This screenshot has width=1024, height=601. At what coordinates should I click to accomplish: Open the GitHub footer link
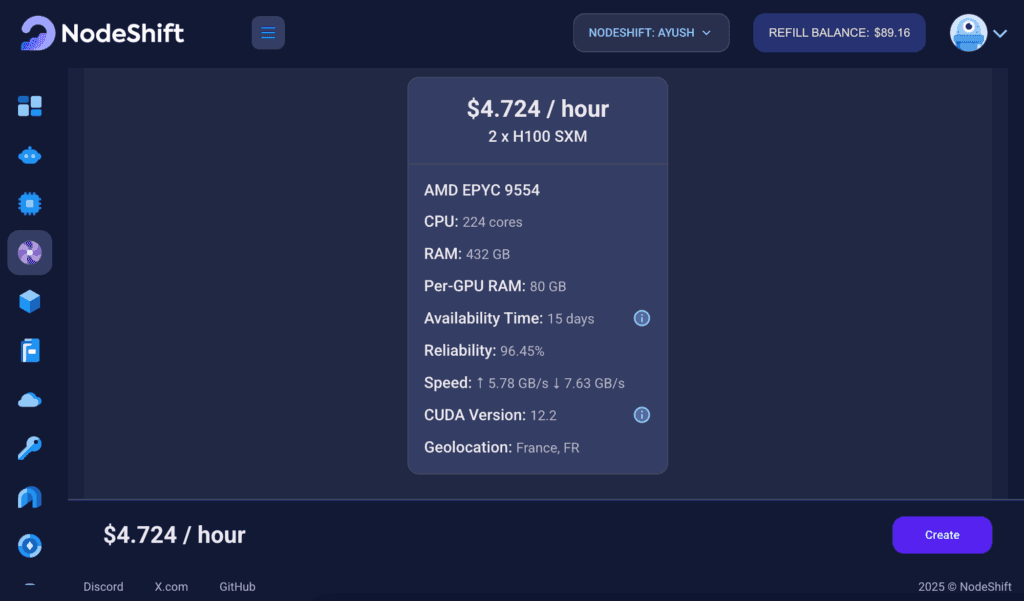[x=237, y=587]
